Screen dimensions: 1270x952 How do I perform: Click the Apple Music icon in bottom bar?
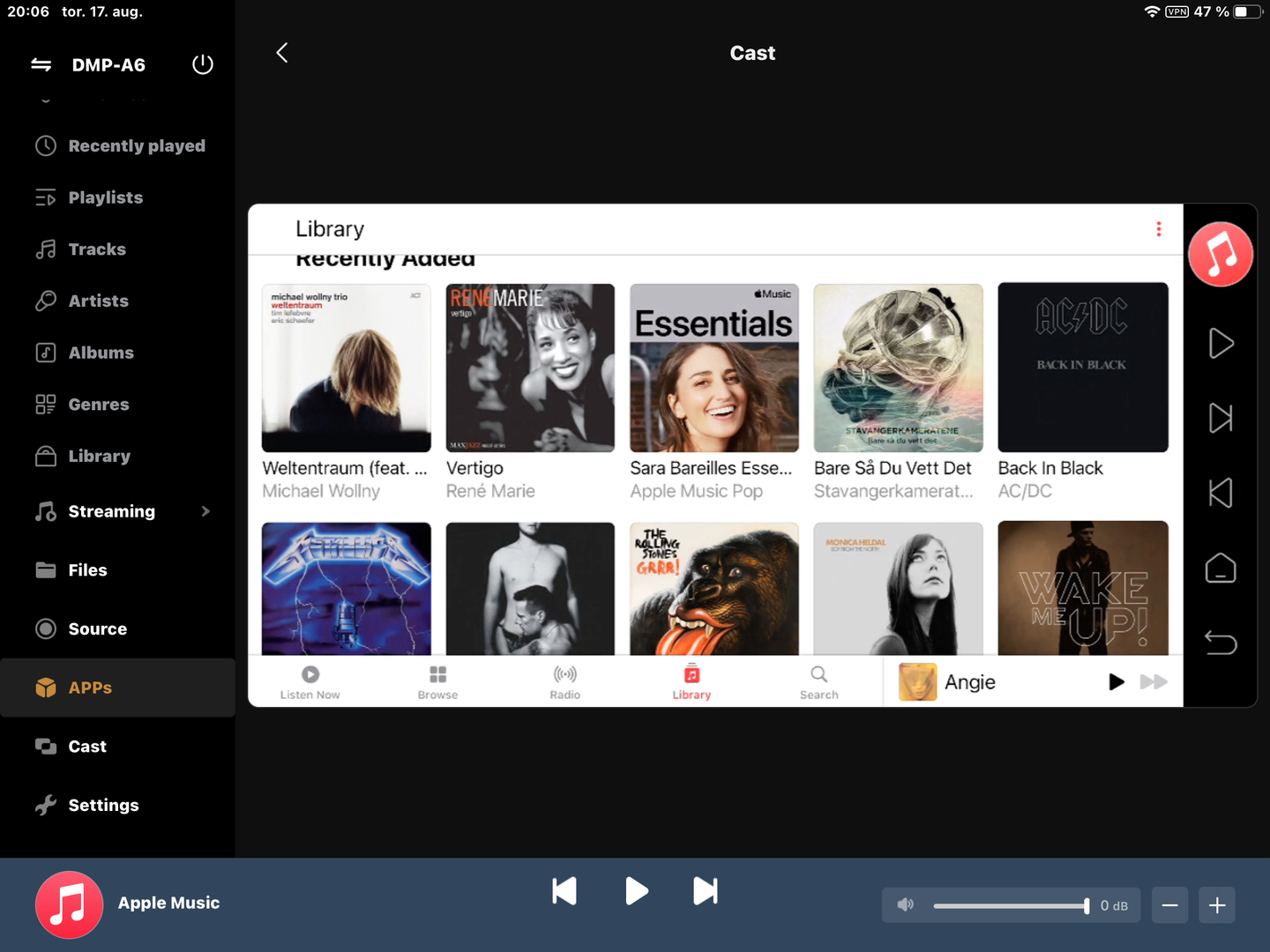click(x=69, y=904)
